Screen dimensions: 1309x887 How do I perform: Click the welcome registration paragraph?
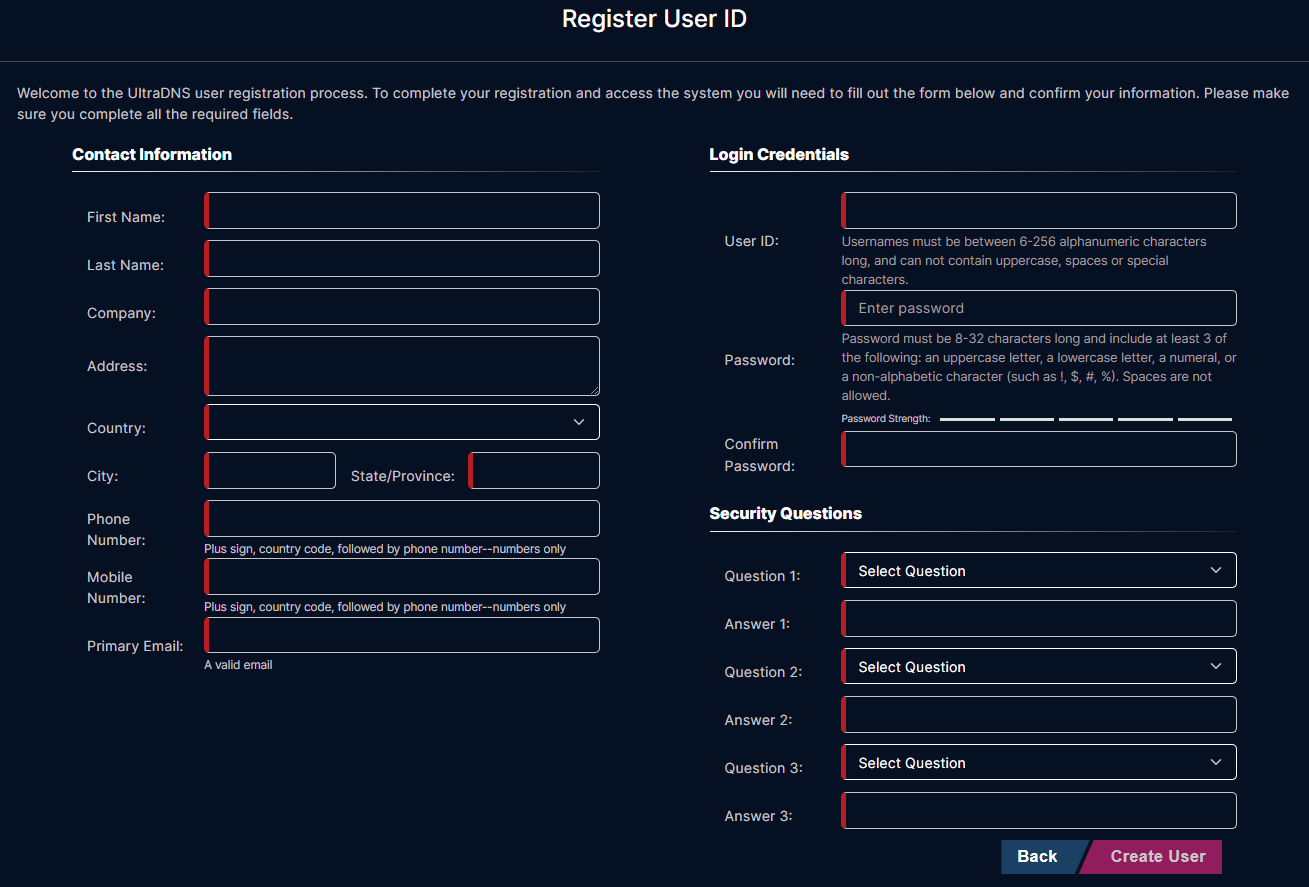point(653,103)
